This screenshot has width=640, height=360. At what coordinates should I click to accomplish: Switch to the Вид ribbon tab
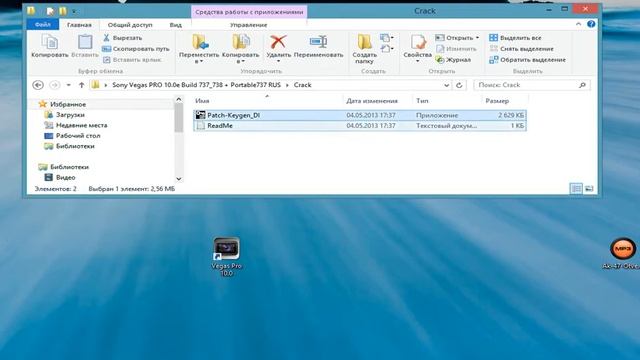point(176,25)
